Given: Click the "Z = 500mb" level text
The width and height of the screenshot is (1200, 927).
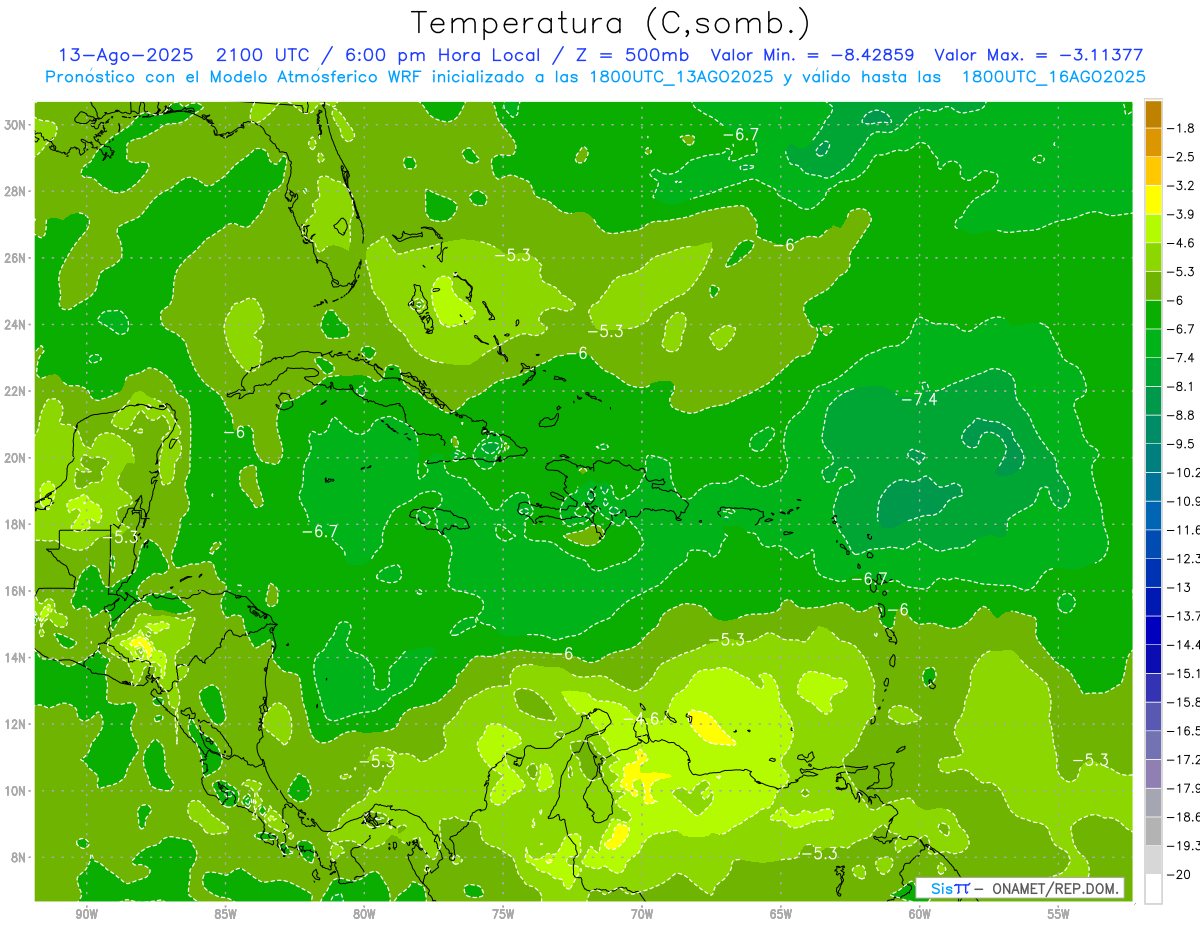Looking at the screenshot, I should point(633,55).
